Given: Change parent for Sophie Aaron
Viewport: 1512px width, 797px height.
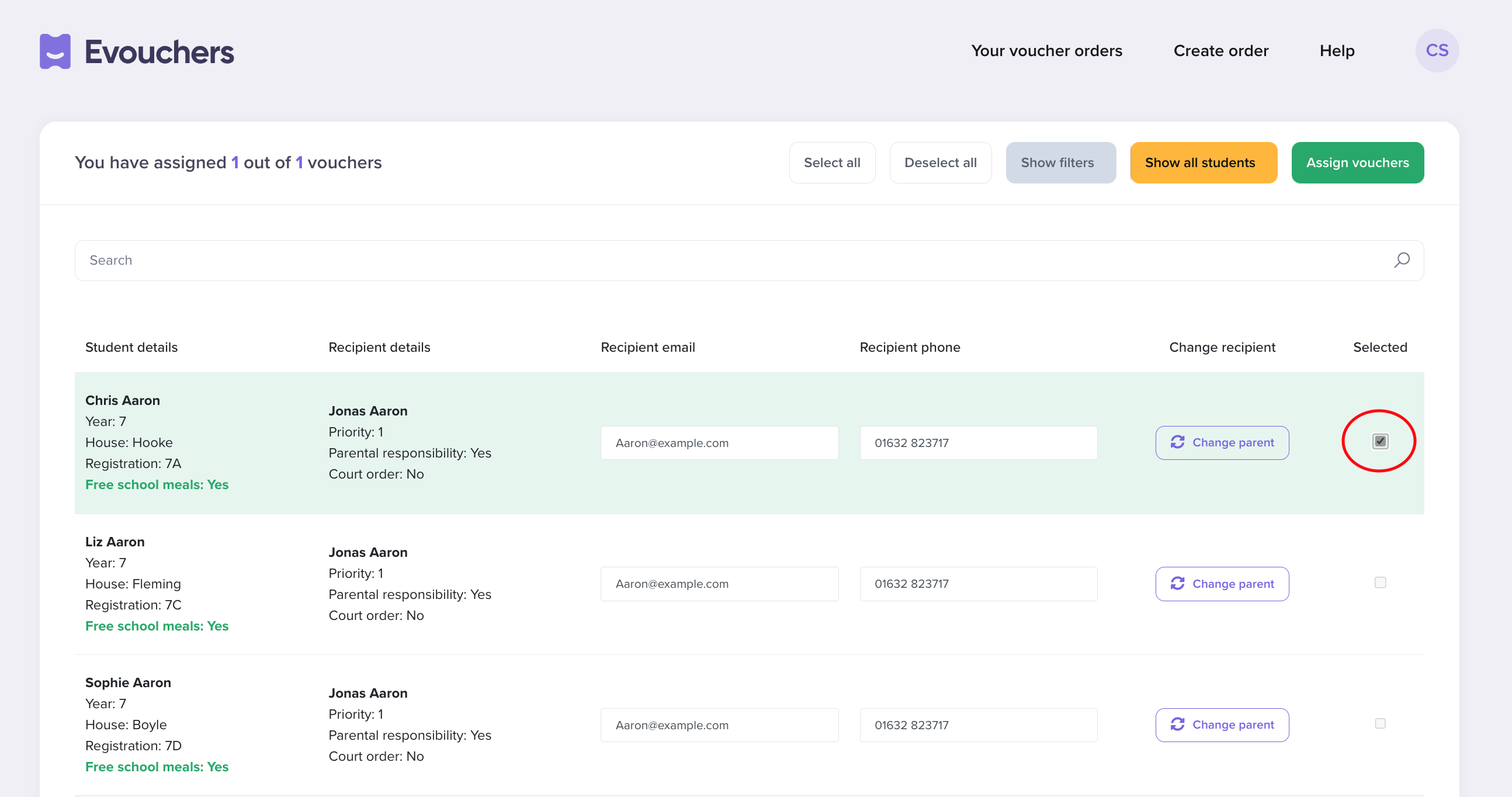Looking at the screenshot, I should coord(1222,725).
